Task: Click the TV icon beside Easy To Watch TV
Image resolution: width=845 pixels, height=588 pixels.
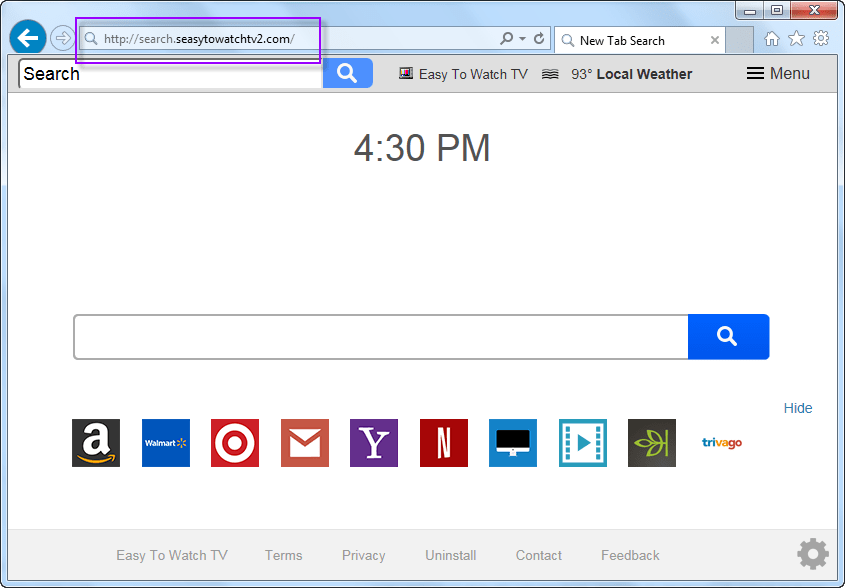Action: 406,73
